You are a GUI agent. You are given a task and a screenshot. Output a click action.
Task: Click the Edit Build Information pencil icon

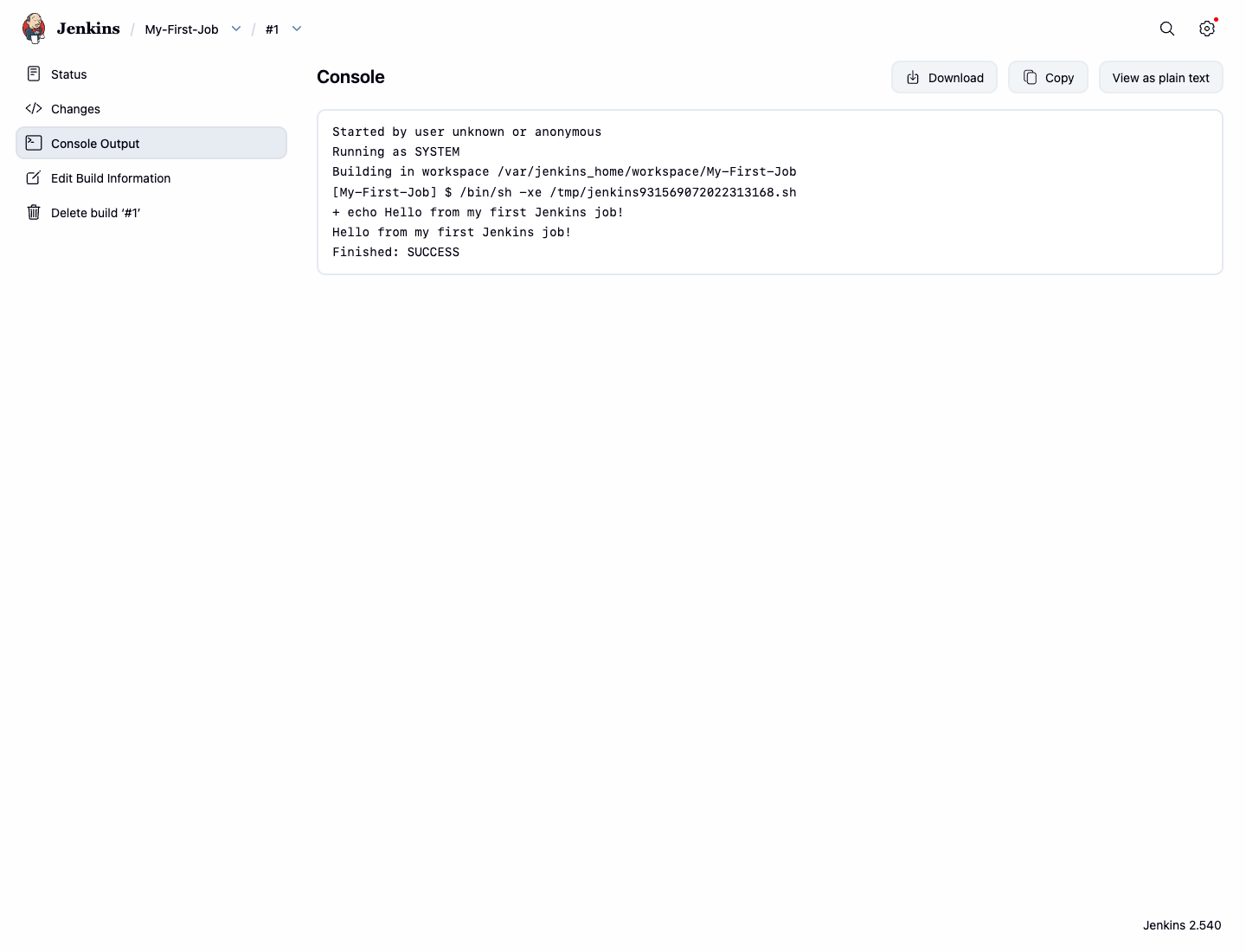[34, 177]
